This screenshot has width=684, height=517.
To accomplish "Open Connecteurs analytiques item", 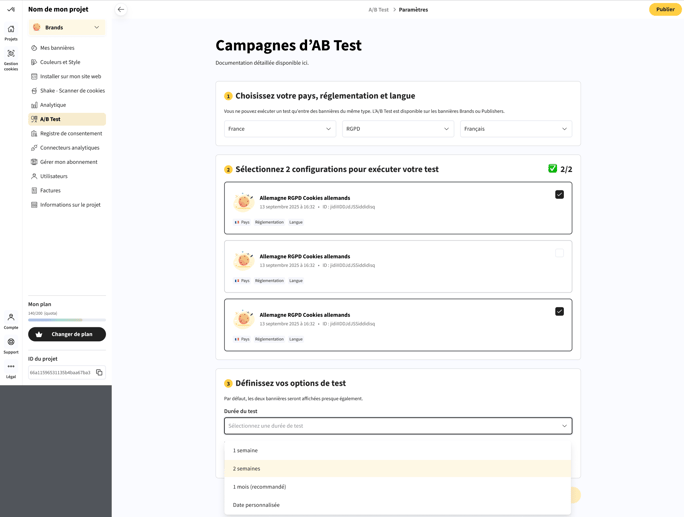I will pyautogui.click(x=67, y=148).
